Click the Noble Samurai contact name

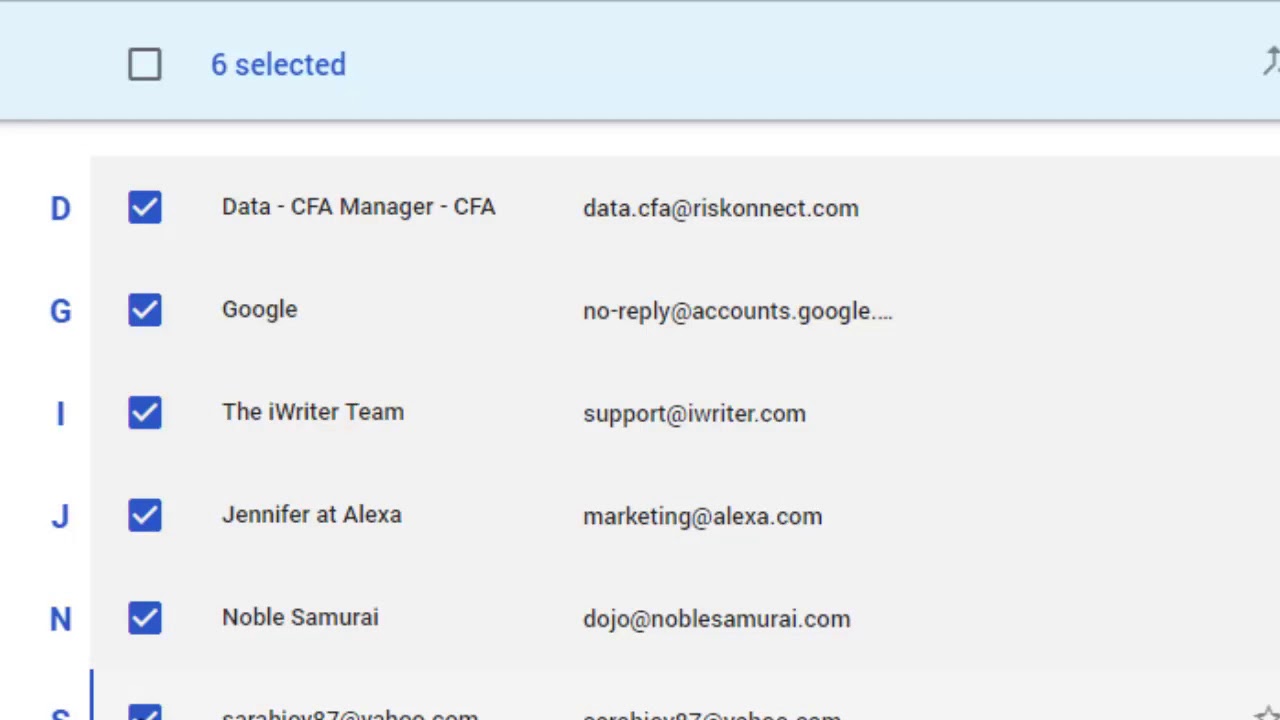tap(300, 618)
